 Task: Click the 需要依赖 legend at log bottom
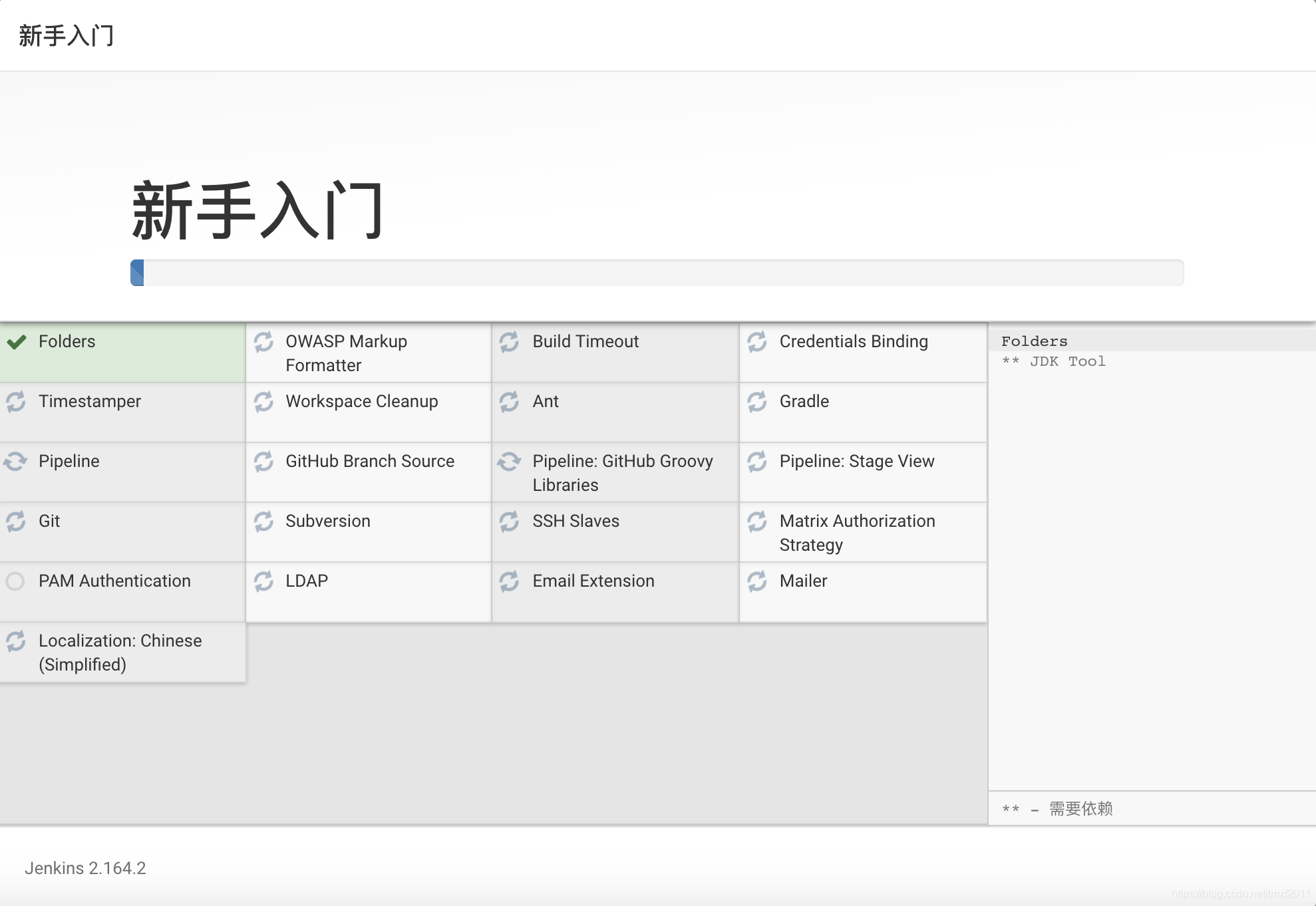[x=1081, y=809]
